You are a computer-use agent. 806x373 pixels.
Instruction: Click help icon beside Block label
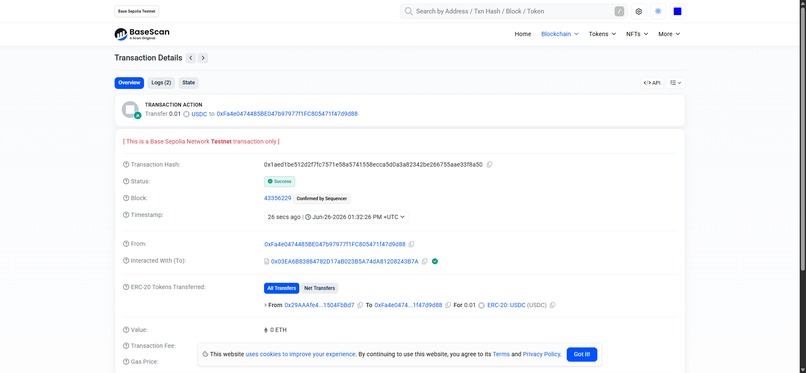tap(126, 198)
